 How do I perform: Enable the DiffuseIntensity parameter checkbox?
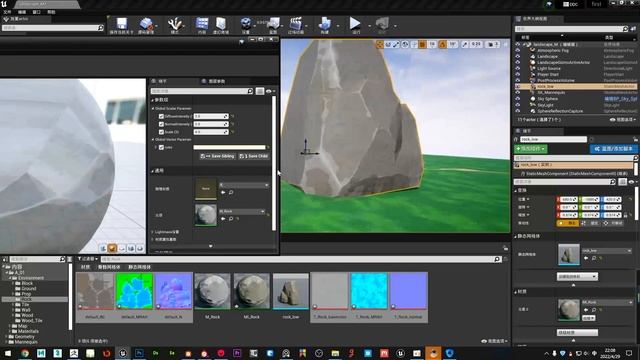(x=161, y=116)
